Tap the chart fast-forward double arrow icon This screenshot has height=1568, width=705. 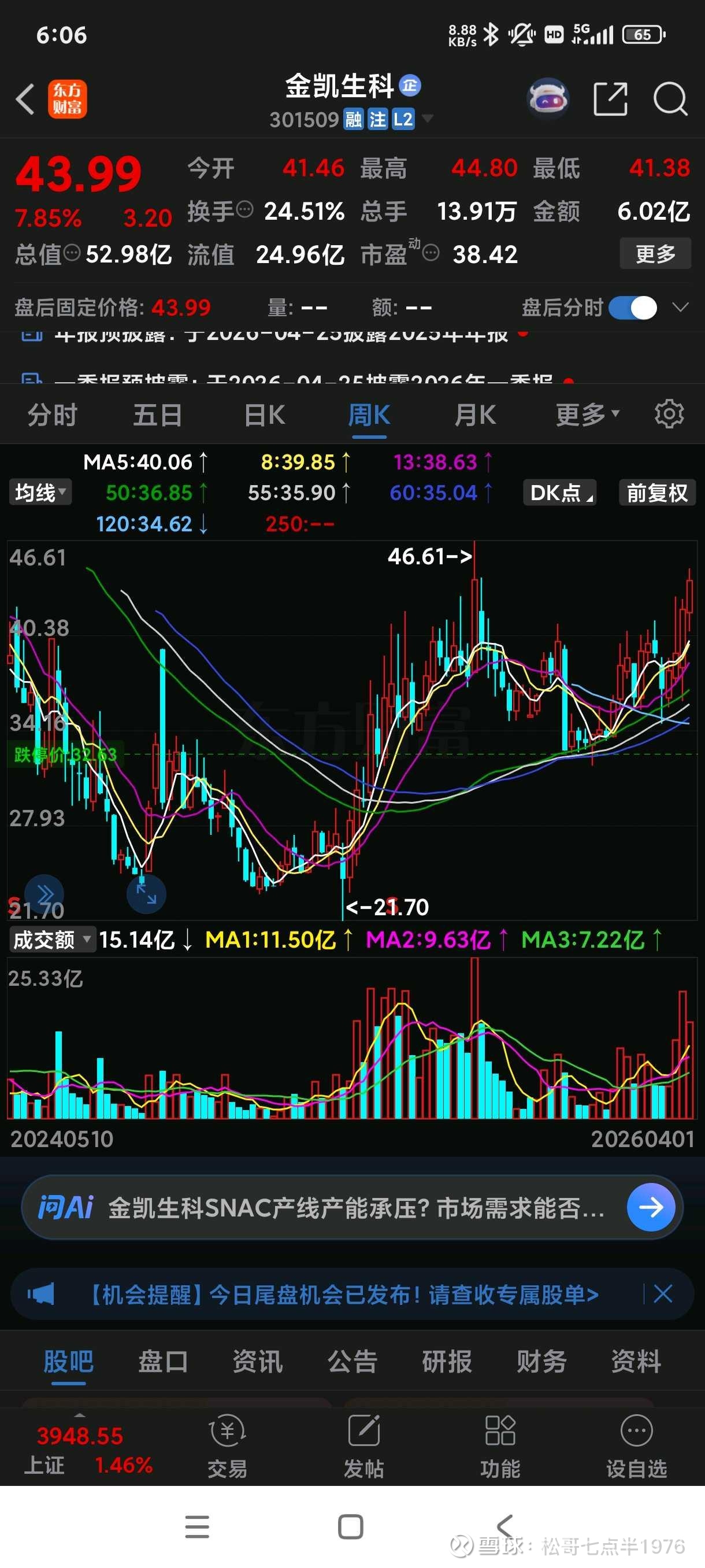[x=44, y=894]
